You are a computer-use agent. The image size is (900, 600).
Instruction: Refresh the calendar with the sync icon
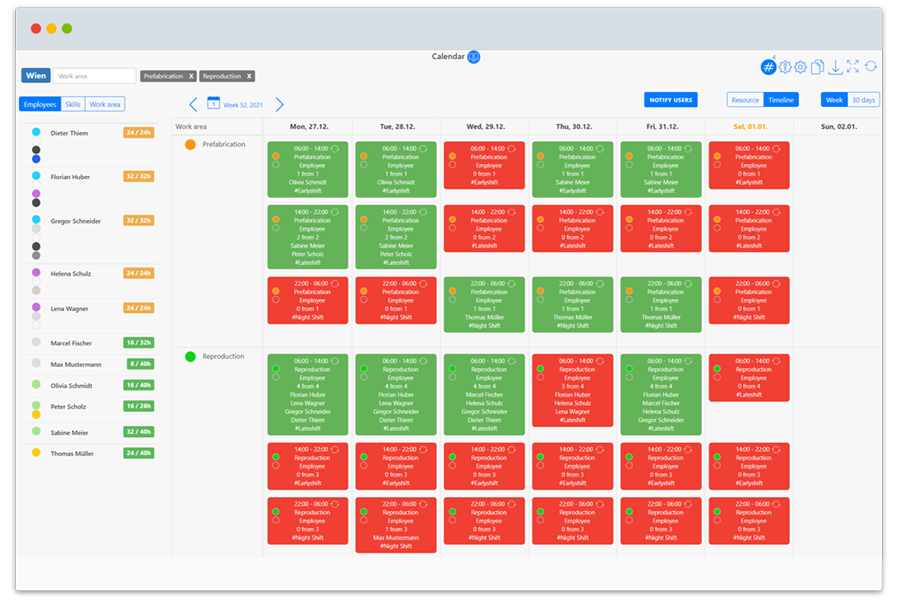coord(871,67)
